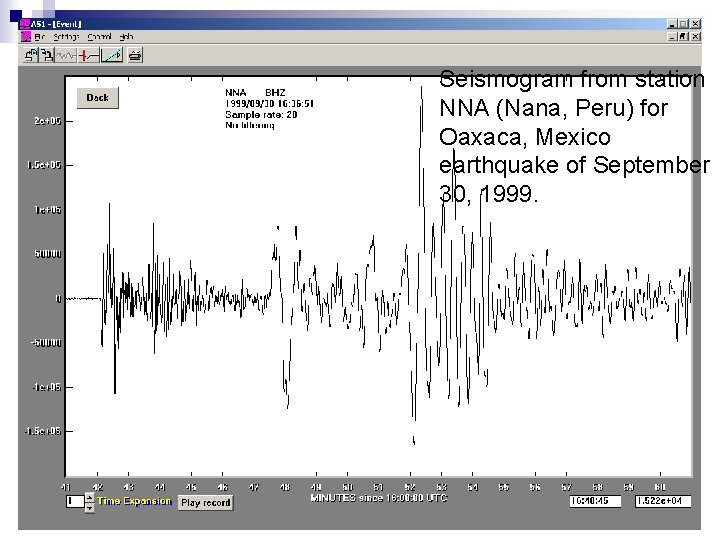
Task: Click the 'NNA BHZ' station header text
Action: (x=255, y=93)
